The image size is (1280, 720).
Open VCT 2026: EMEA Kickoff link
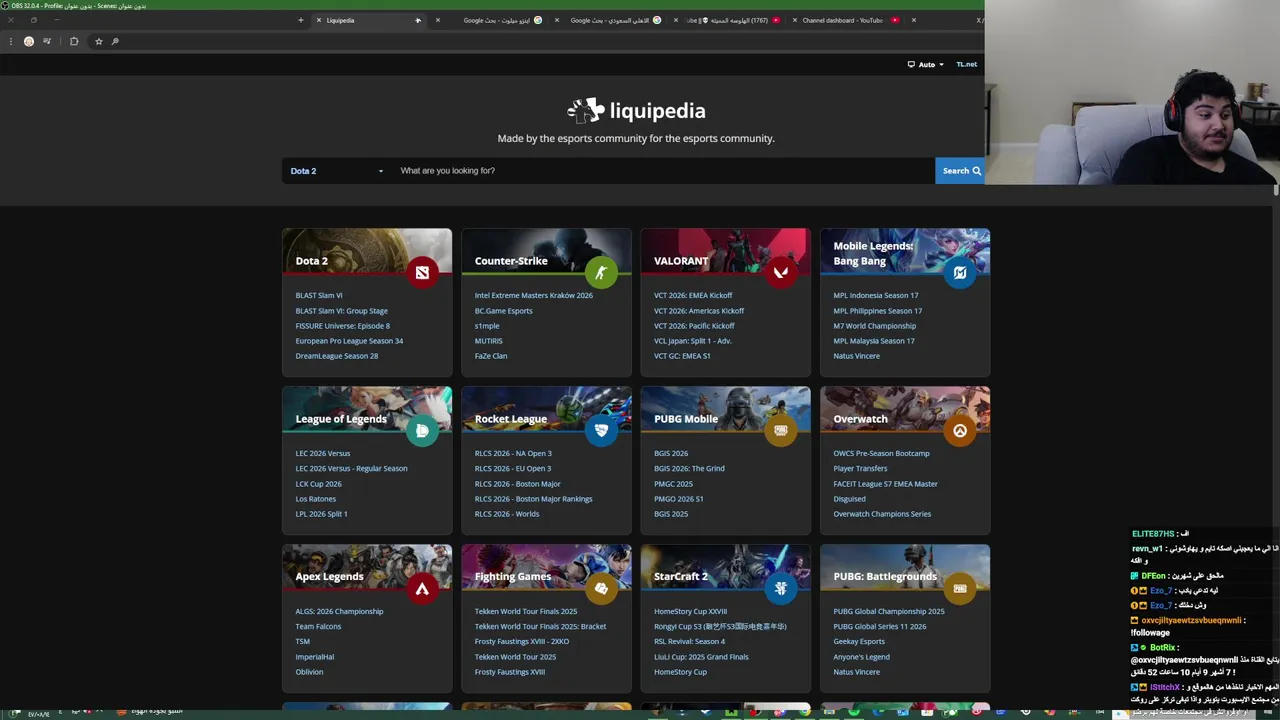point(693,295)
